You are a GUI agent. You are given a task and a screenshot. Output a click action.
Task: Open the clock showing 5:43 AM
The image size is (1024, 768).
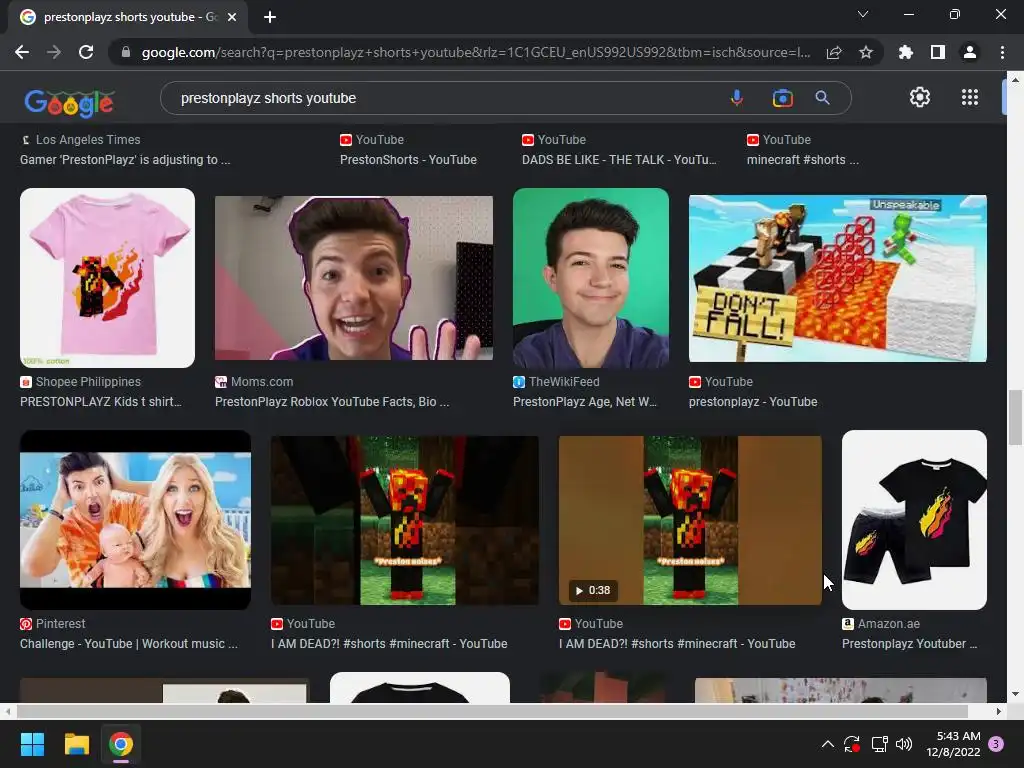pyautogui.click(x=953, y=744)
